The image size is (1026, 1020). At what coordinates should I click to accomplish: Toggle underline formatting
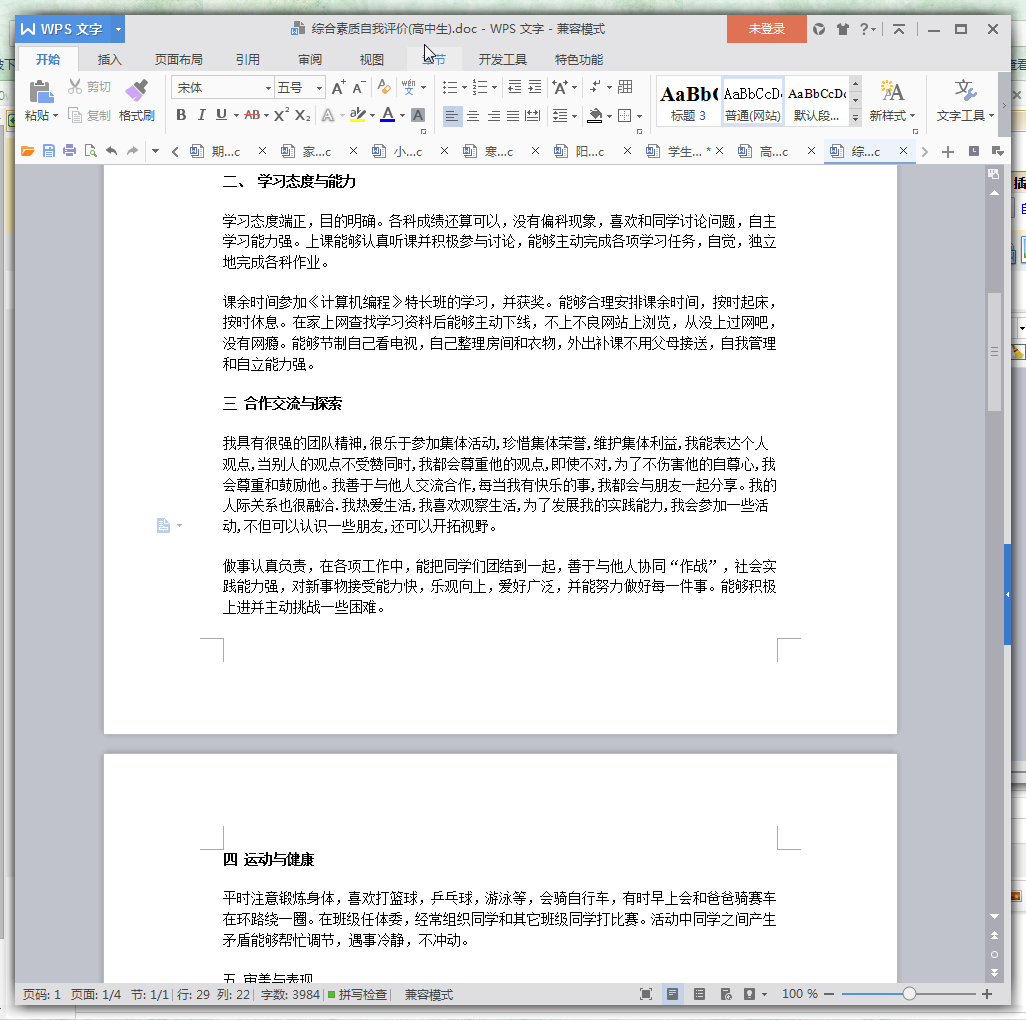(x=221, y=115)
